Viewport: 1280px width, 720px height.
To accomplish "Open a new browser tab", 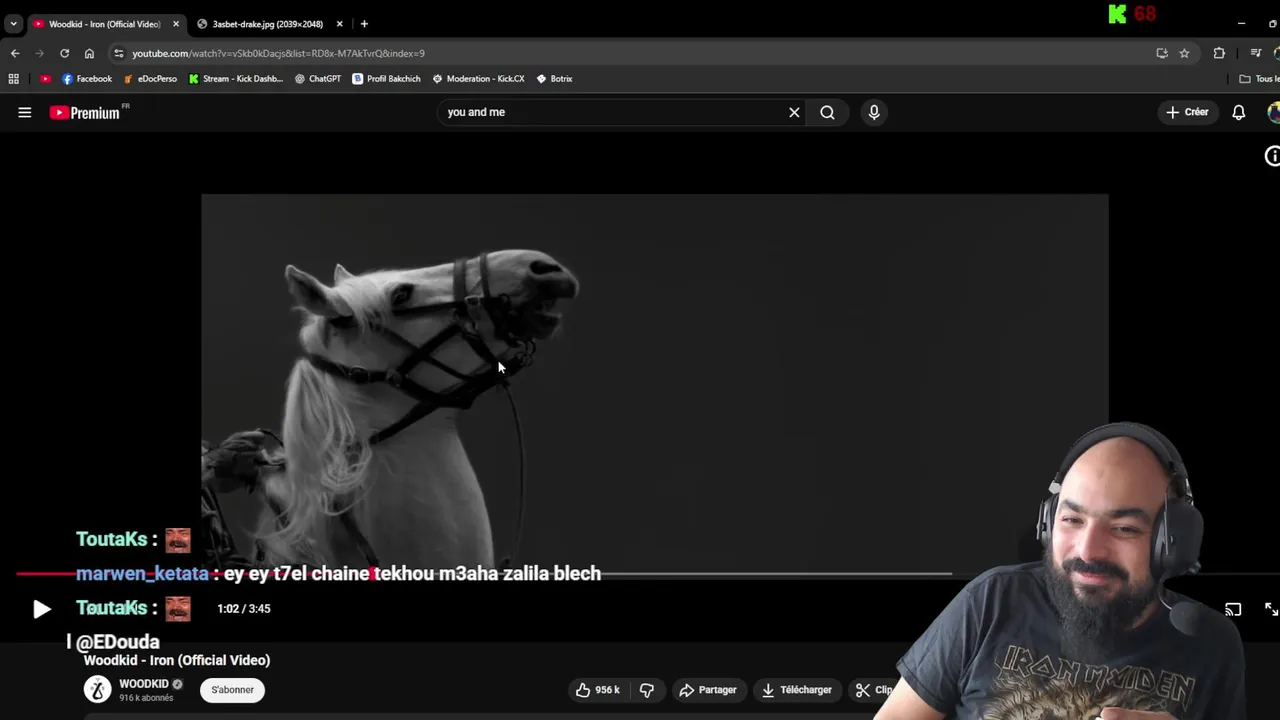I will (x=364, y=24).
